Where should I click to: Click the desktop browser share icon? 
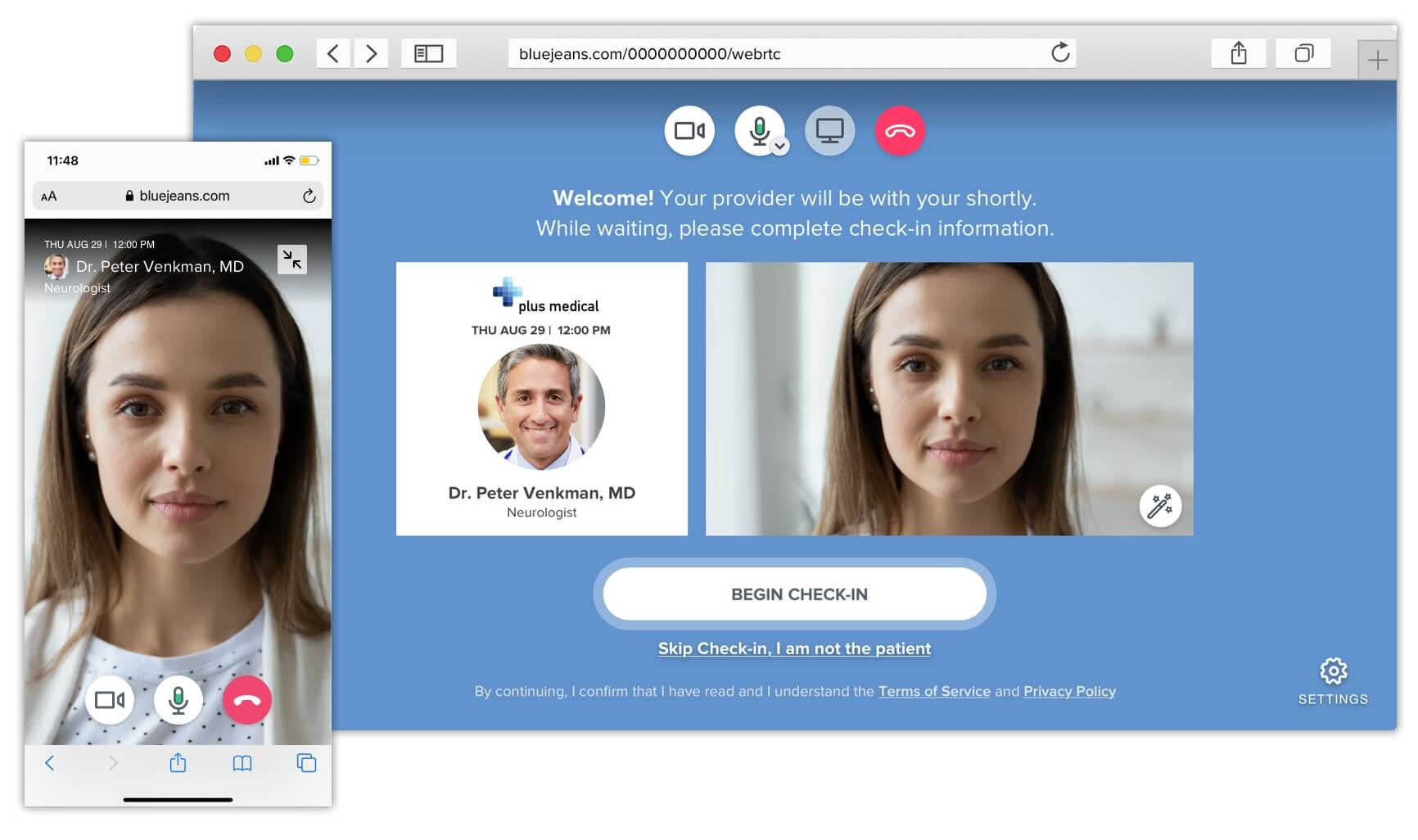coord(1238,54)
